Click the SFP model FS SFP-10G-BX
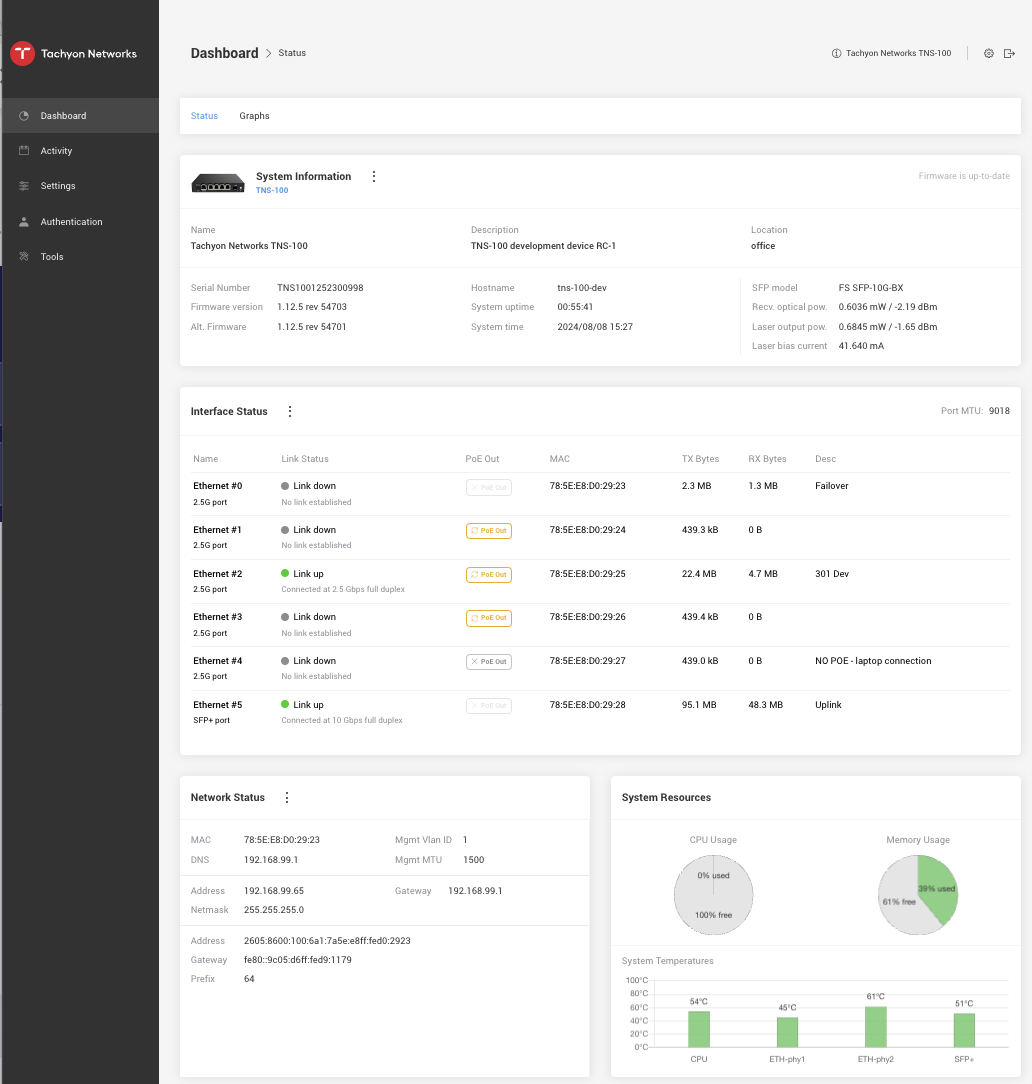This screenshot has width=1032, height=1084. (871, 288)
